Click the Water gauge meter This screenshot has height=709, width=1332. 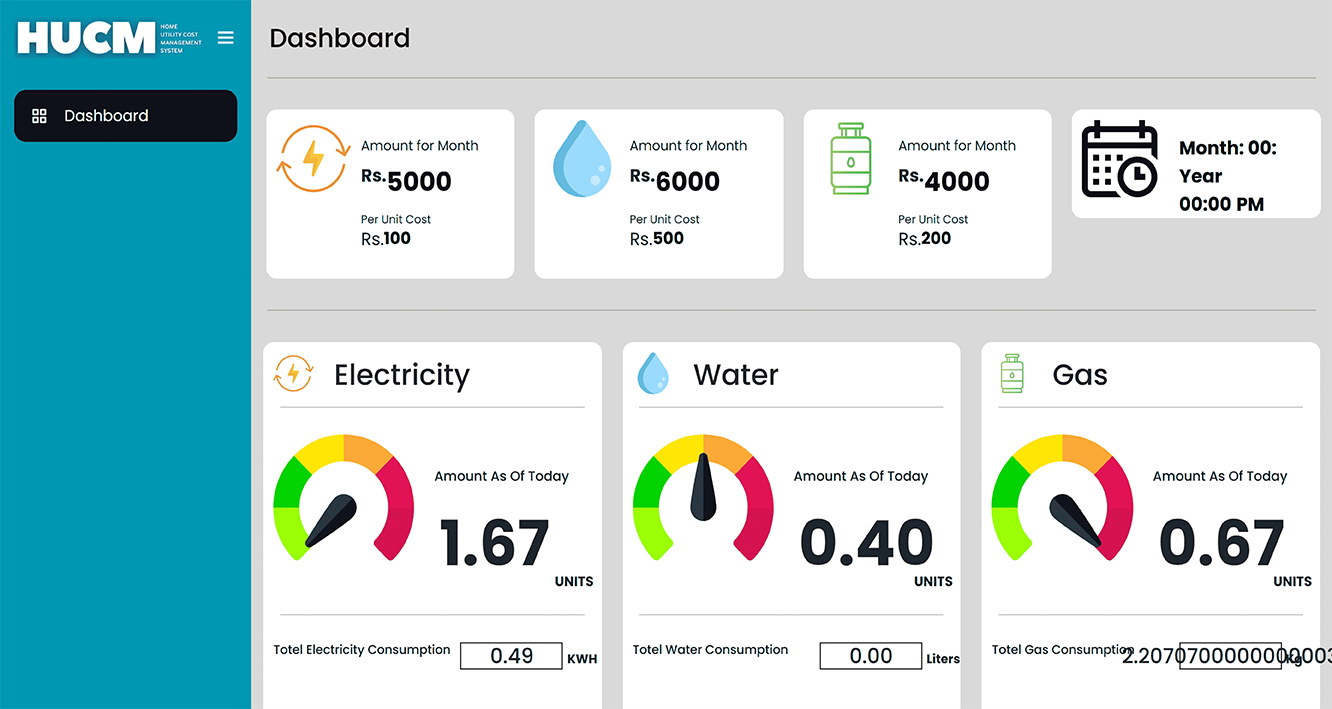[703, 497]
